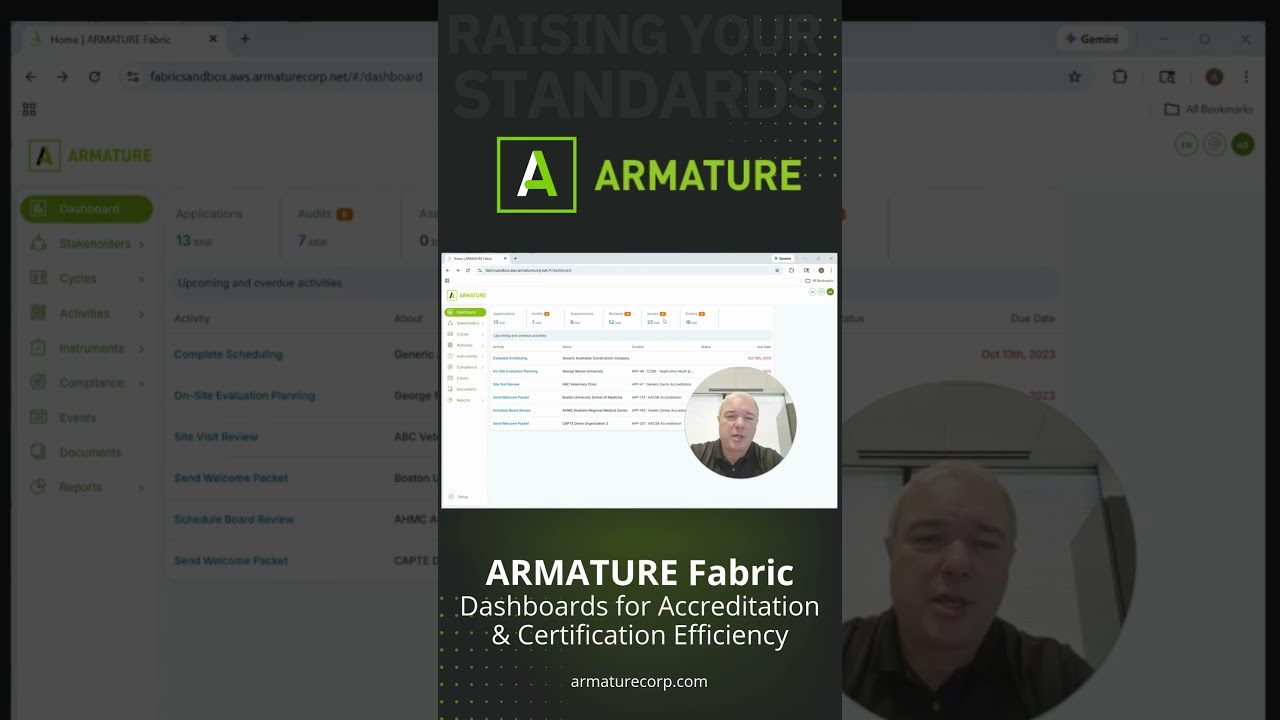
Task: Click 'Oct 13th, 2023' date in blurred background table
Action: coord(1018,354)
